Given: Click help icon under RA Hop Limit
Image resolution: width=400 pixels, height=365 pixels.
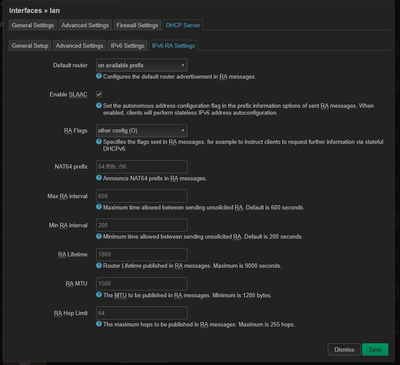Looking at the screenshot, I should pyautogui.click(x=99, y=324).
